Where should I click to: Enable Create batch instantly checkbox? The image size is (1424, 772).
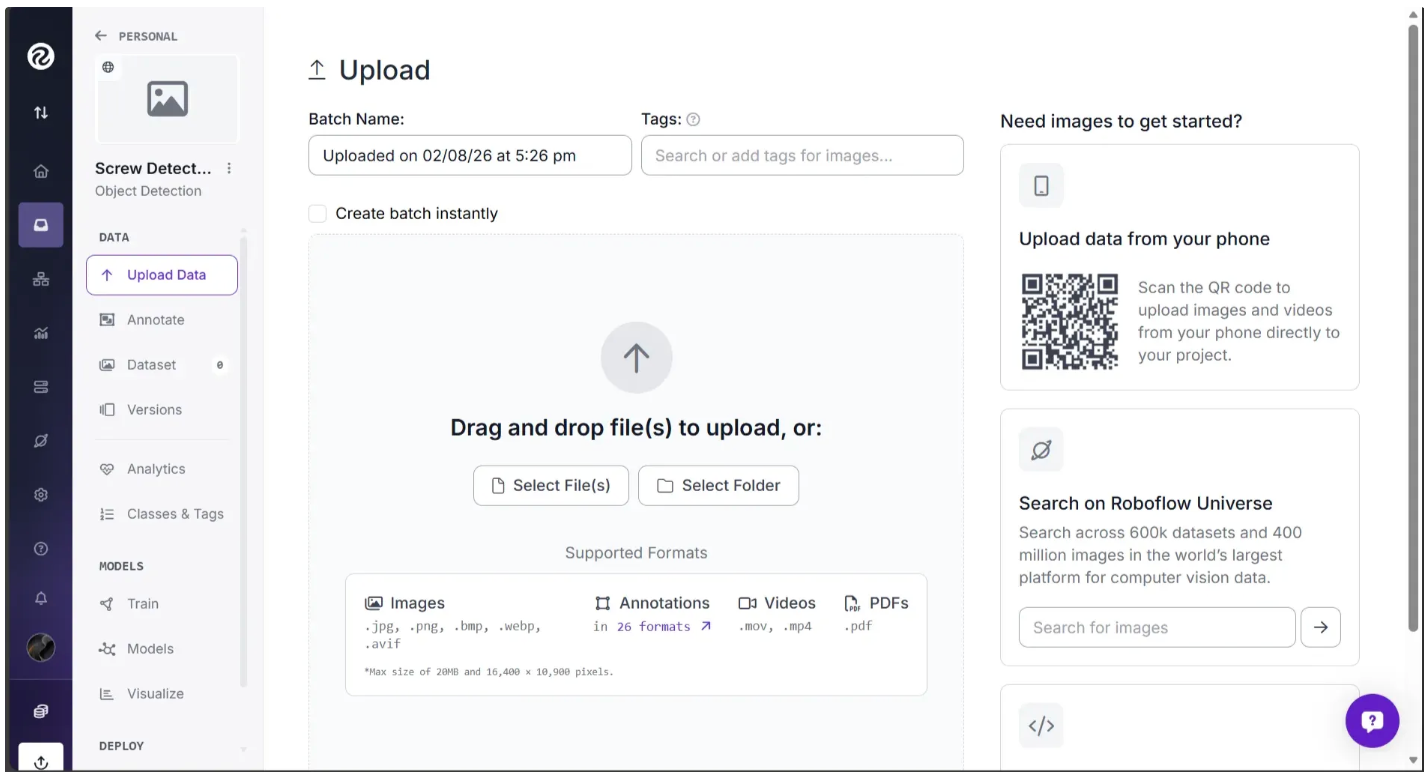(x=318, y=213)
